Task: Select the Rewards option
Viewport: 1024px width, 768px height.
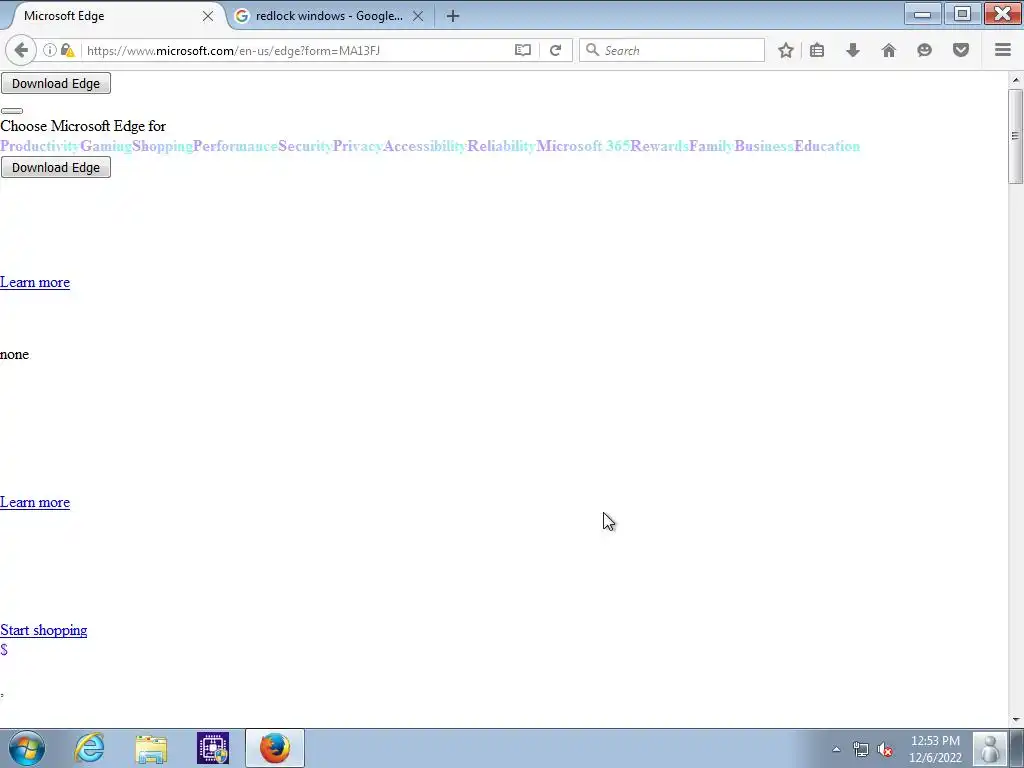Action: point(660,146)
